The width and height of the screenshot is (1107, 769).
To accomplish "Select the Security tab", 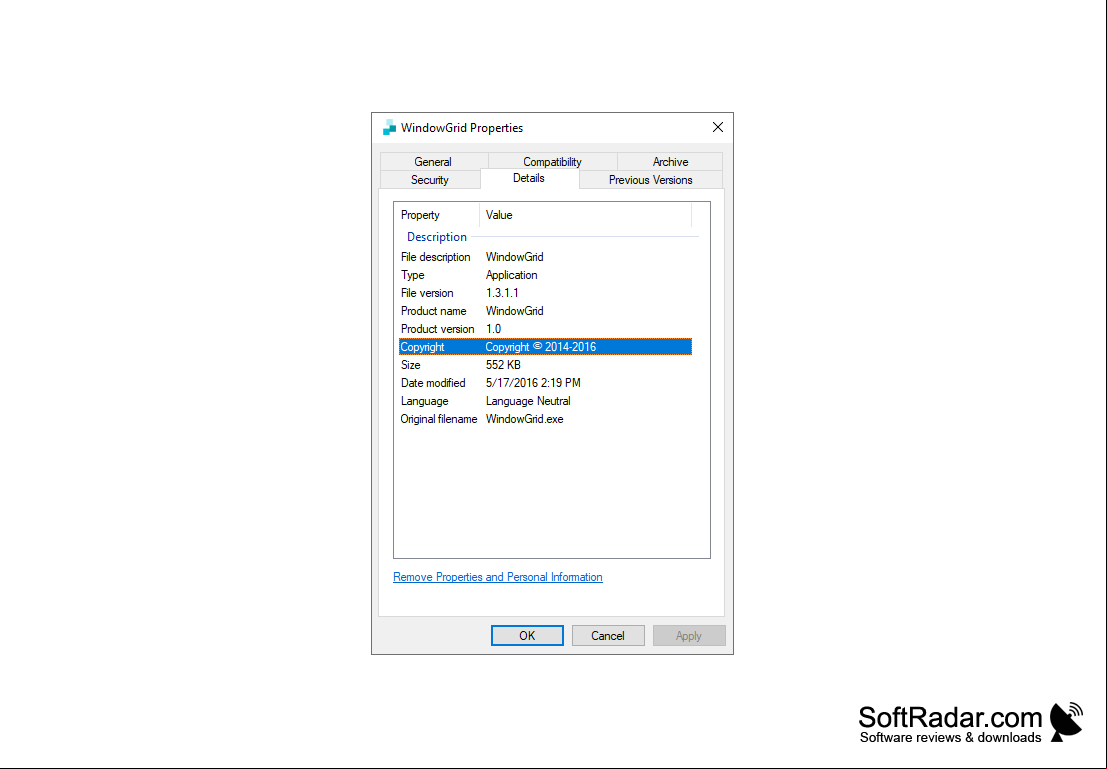I will (x=429, y=180).
